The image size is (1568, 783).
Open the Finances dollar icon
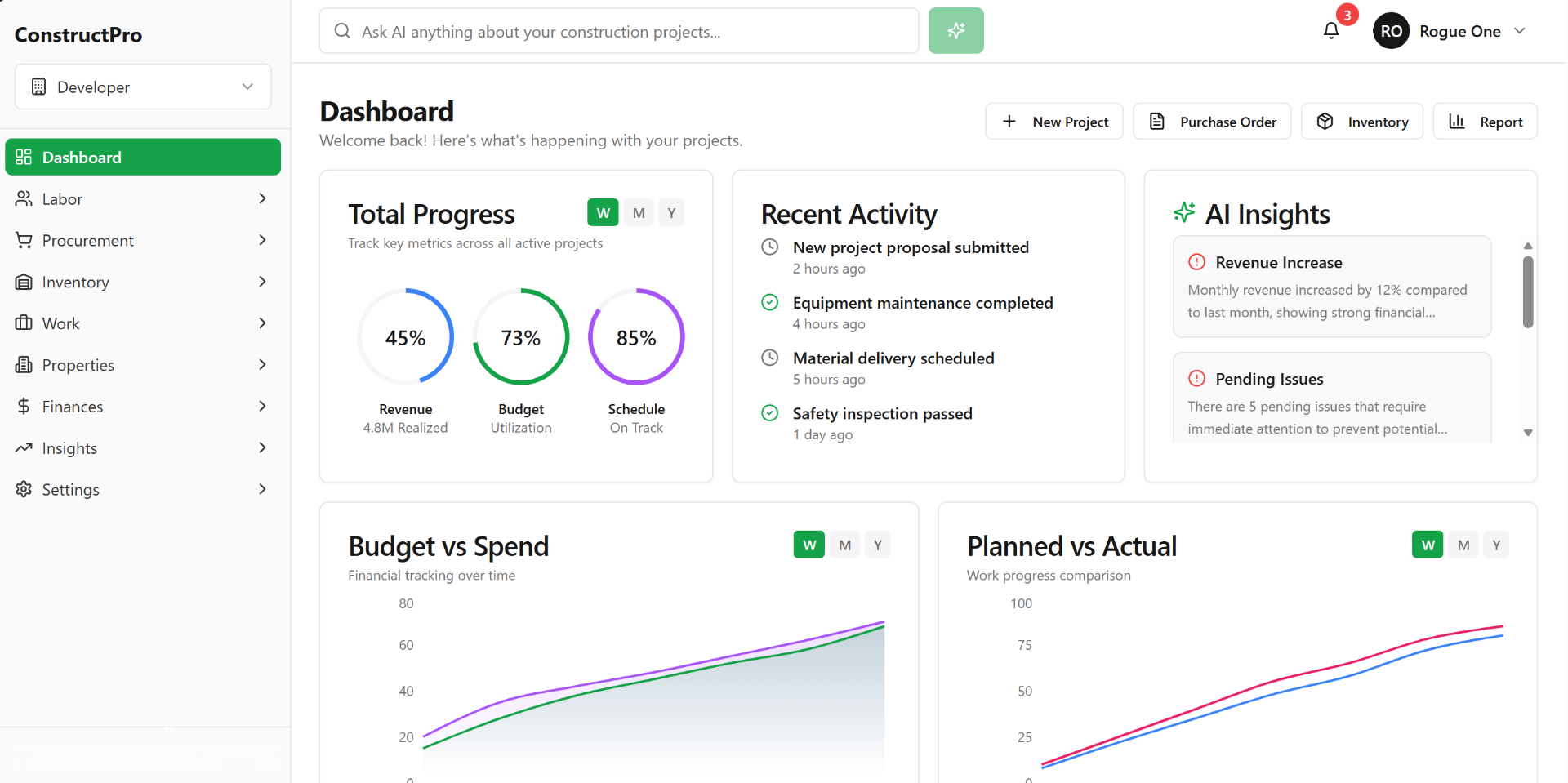coord(24,406)
